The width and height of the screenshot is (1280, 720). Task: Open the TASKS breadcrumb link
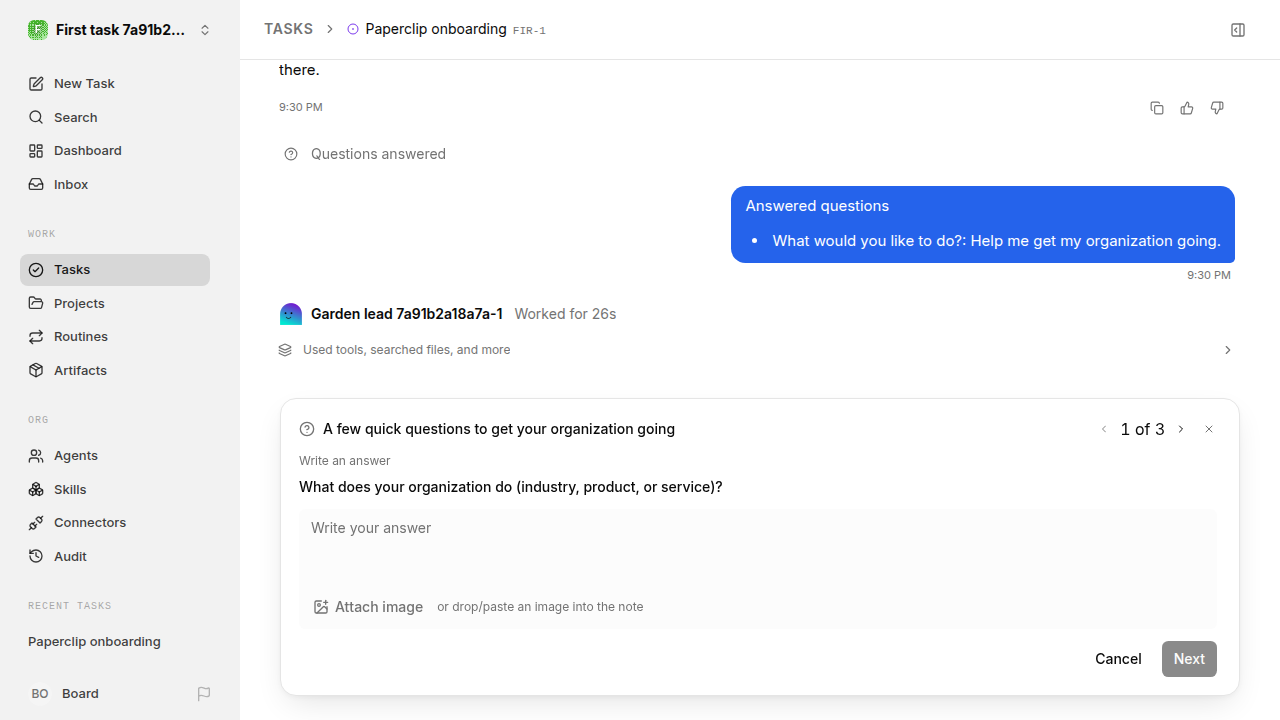(x=288, y=29)
